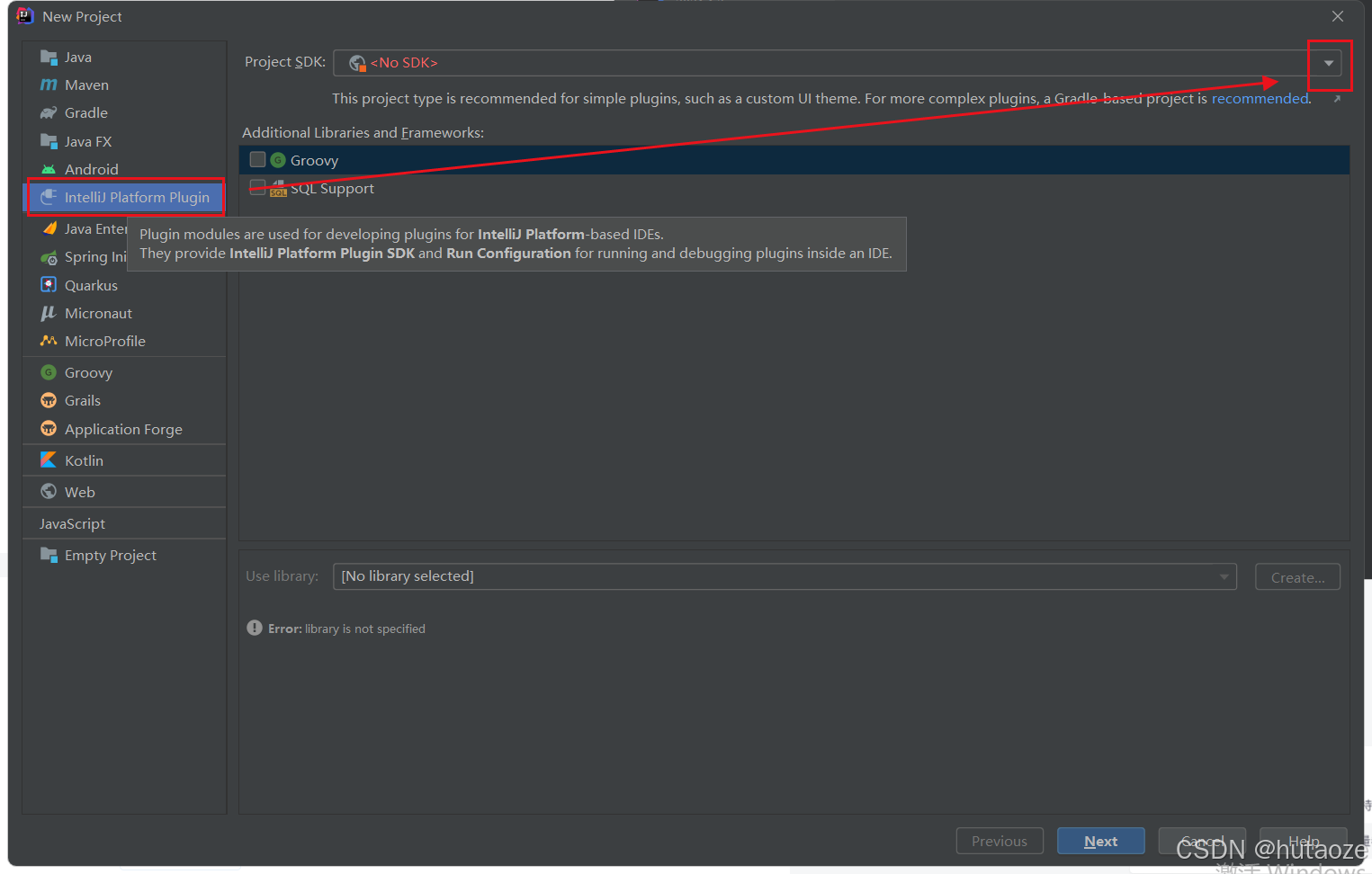
Task: Click the Grails icon
Action: click(x=49, y=400)
